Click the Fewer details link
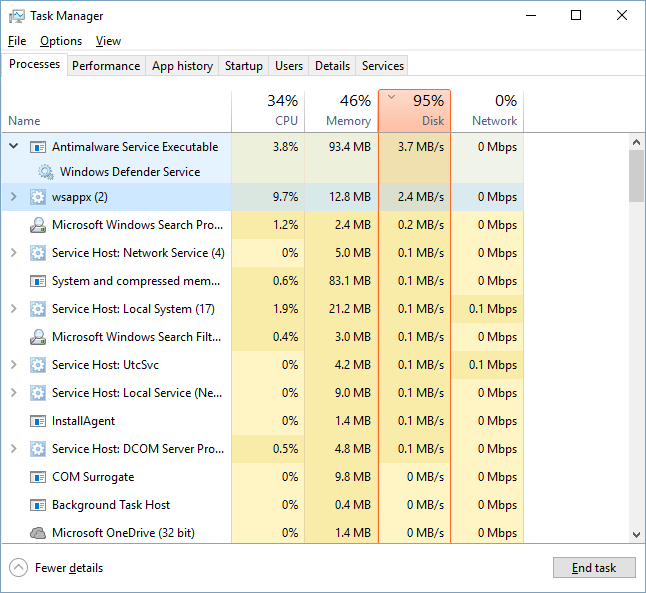The image size is (646, 593). point(69,568)
